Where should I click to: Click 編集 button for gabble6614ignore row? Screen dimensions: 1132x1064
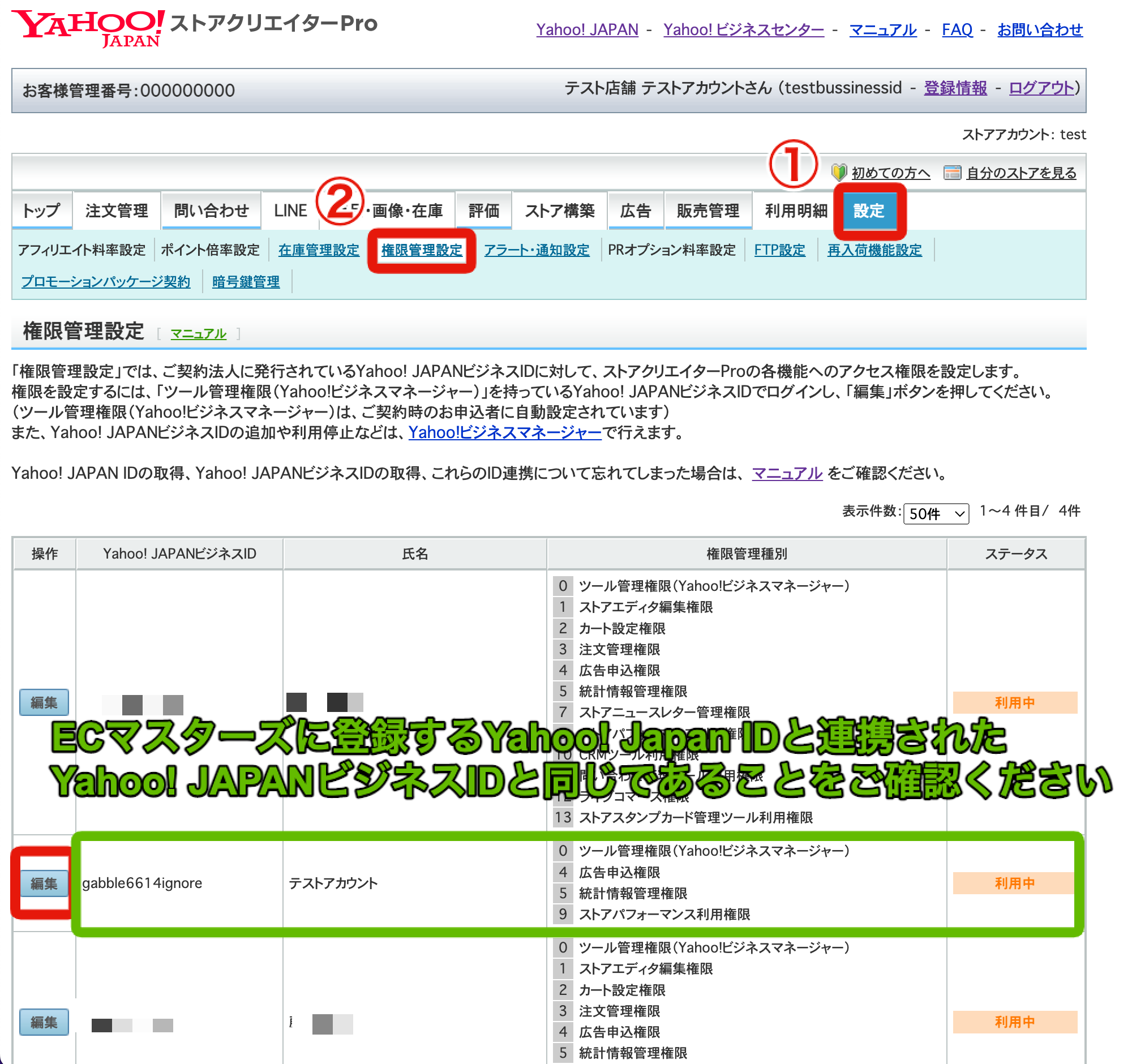(x=44, y=883)
